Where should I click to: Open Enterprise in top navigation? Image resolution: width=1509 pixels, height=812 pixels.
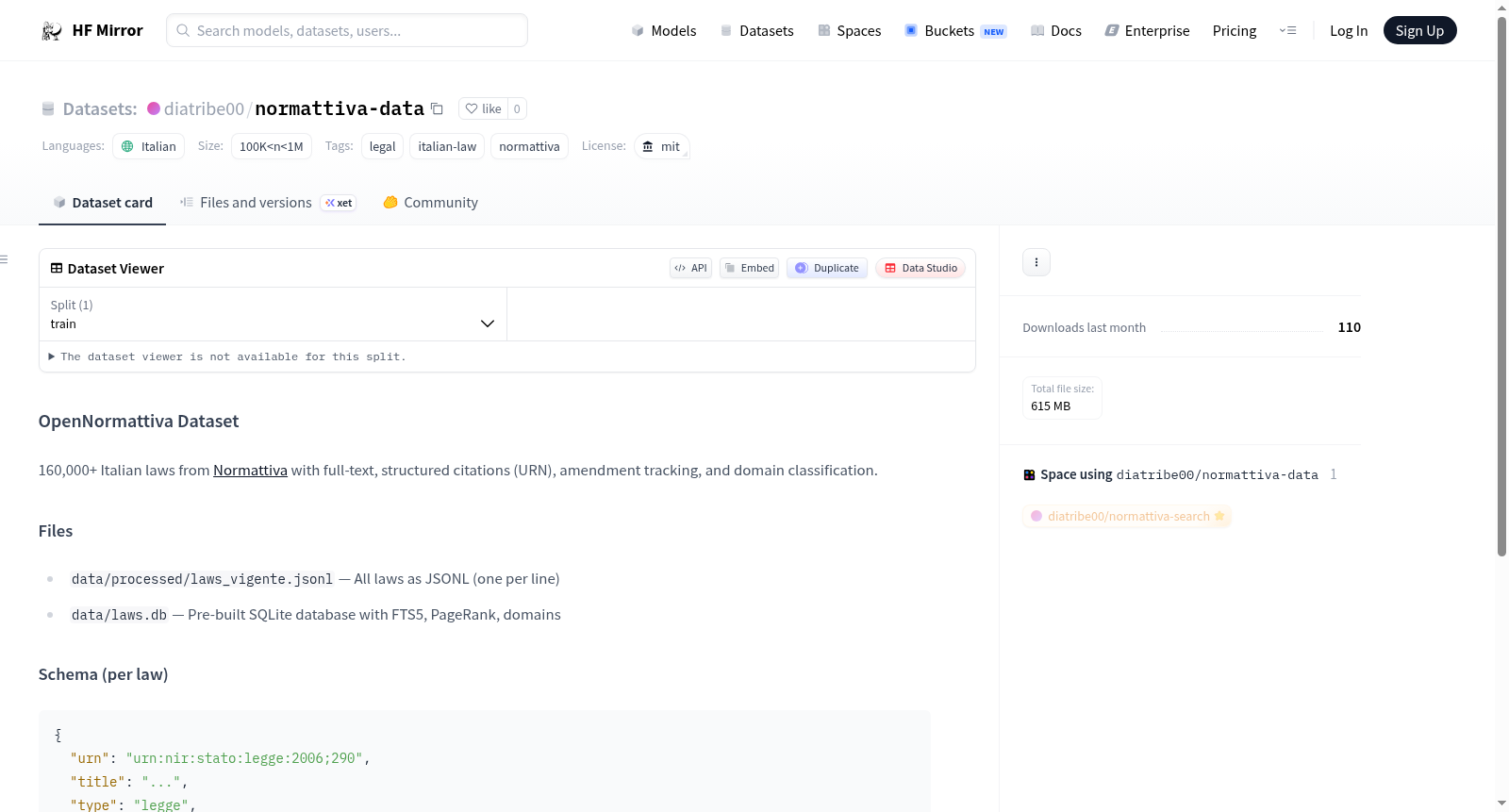(x=1147, y=31)
